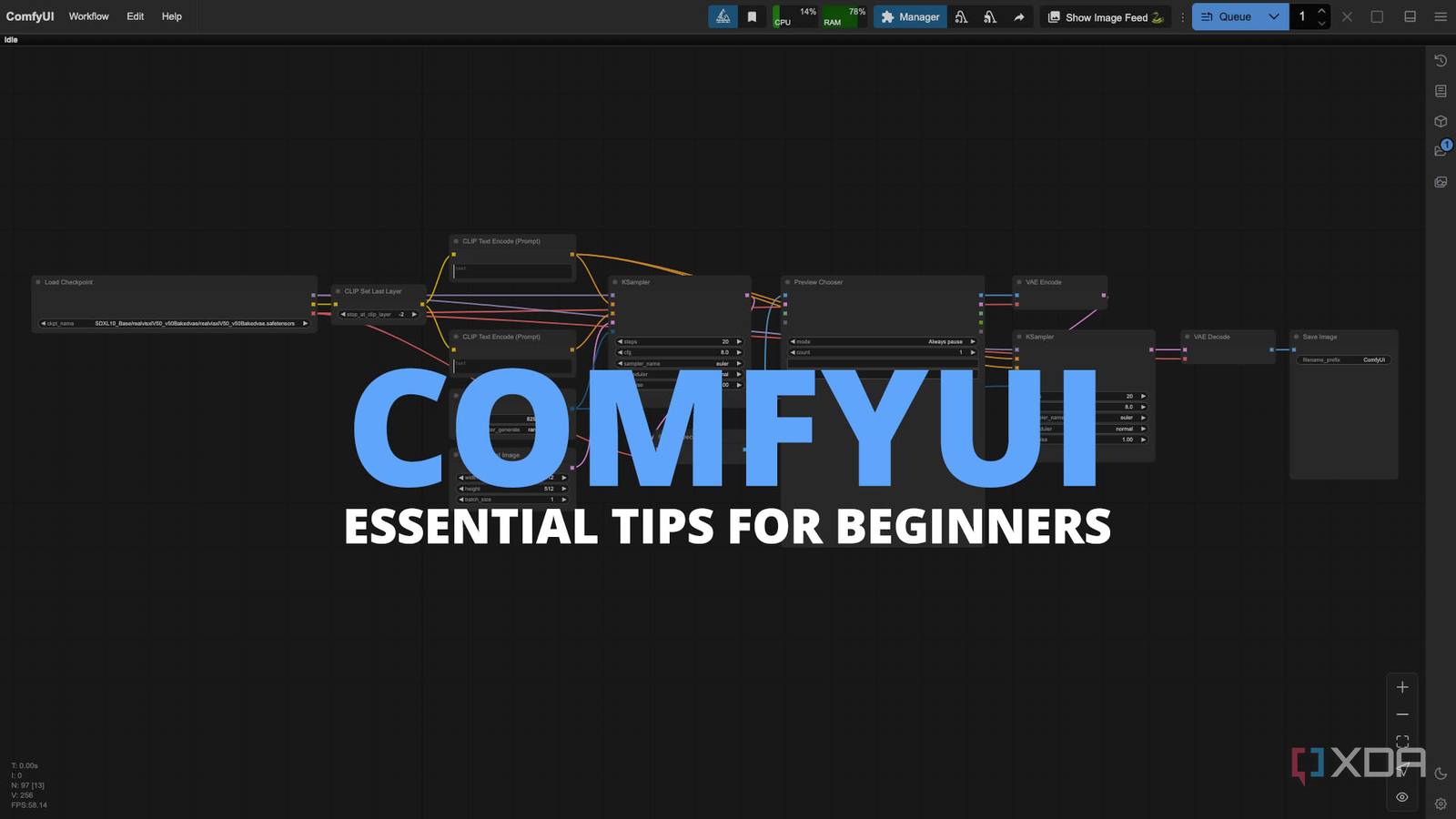
Task: Open Settings via the gear icon
Action: point(1441,804)
